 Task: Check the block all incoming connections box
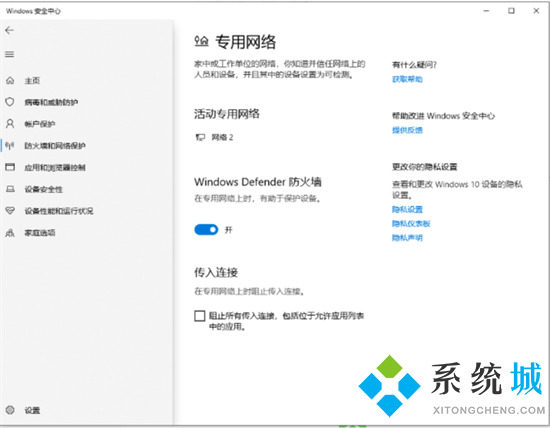200,316
